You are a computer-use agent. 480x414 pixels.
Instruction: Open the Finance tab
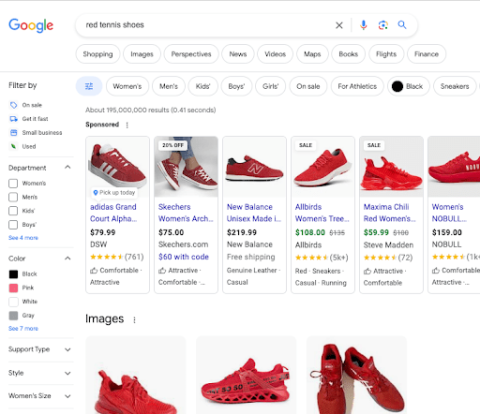click(x=426, y=54)
